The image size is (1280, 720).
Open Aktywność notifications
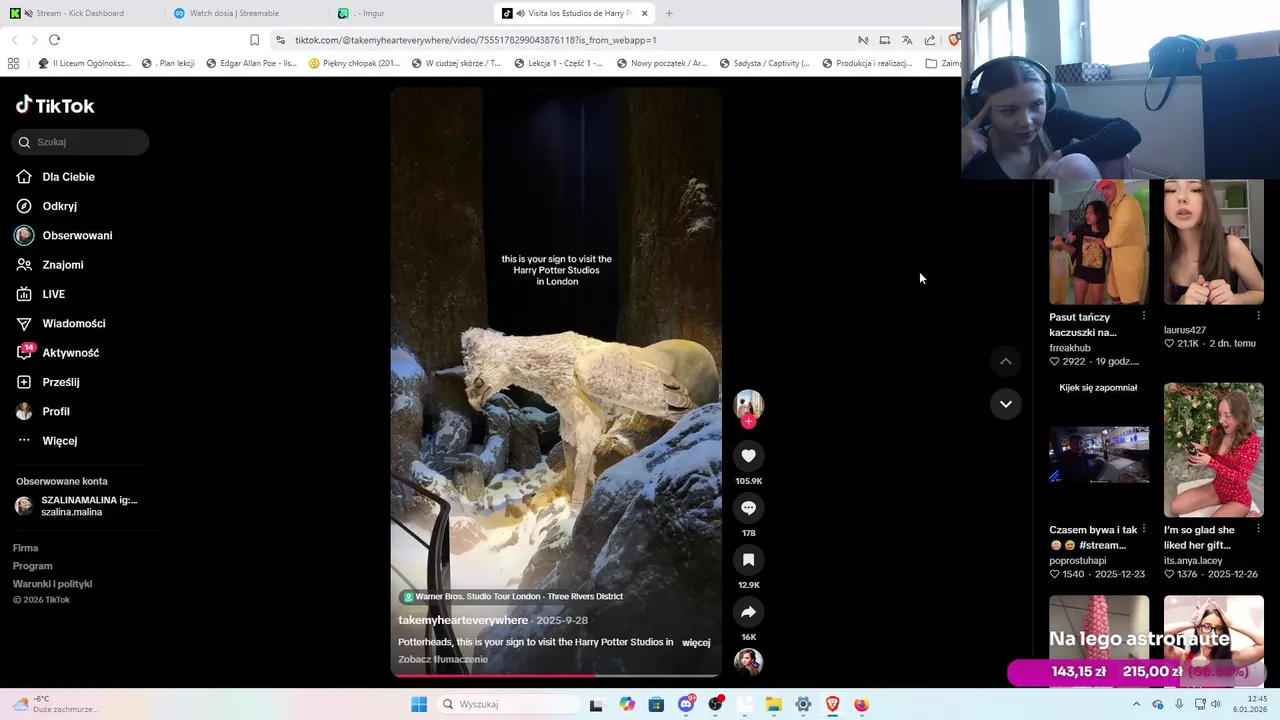70,353
